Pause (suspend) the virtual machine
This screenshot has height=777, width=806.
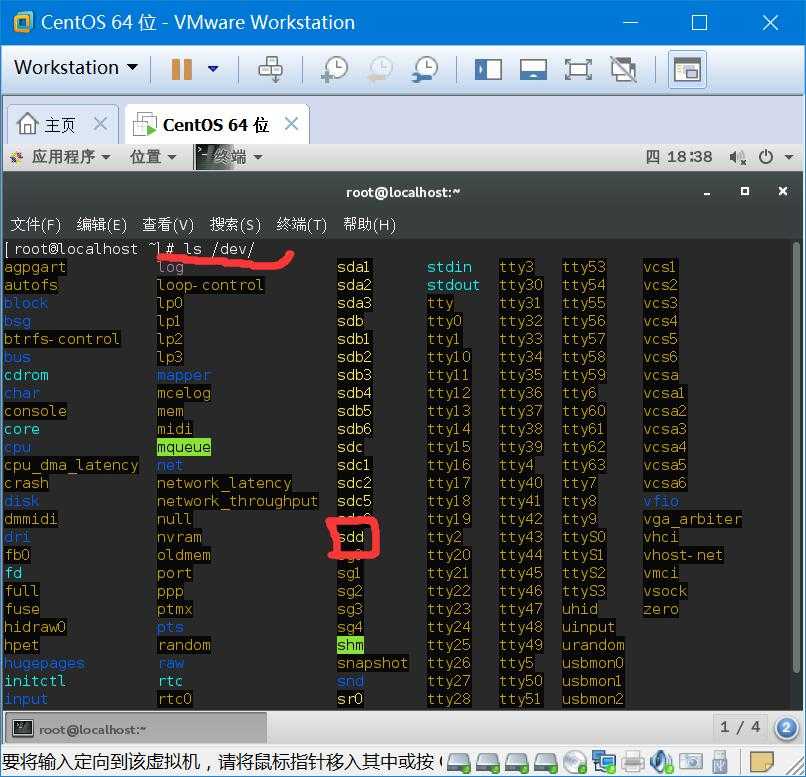[x=181, y=69]
